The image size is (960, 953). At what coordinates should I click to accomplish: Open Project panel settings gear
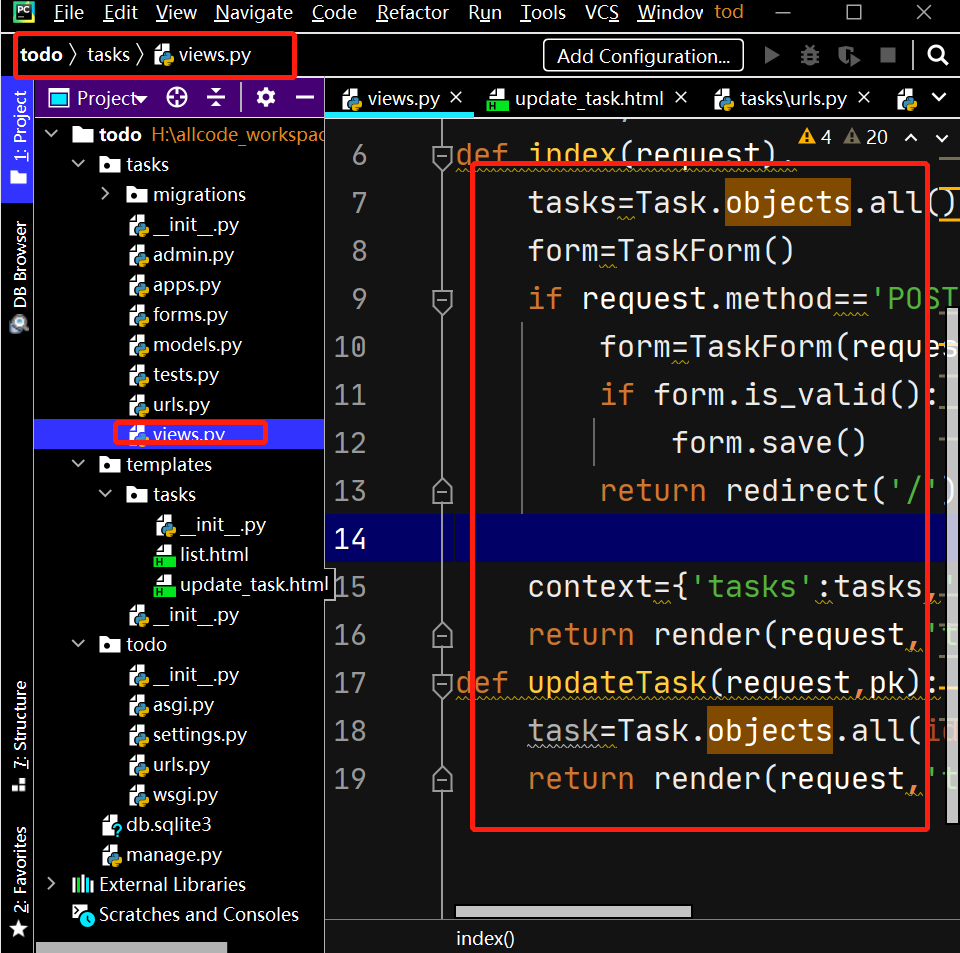click(x=265, y=97)
